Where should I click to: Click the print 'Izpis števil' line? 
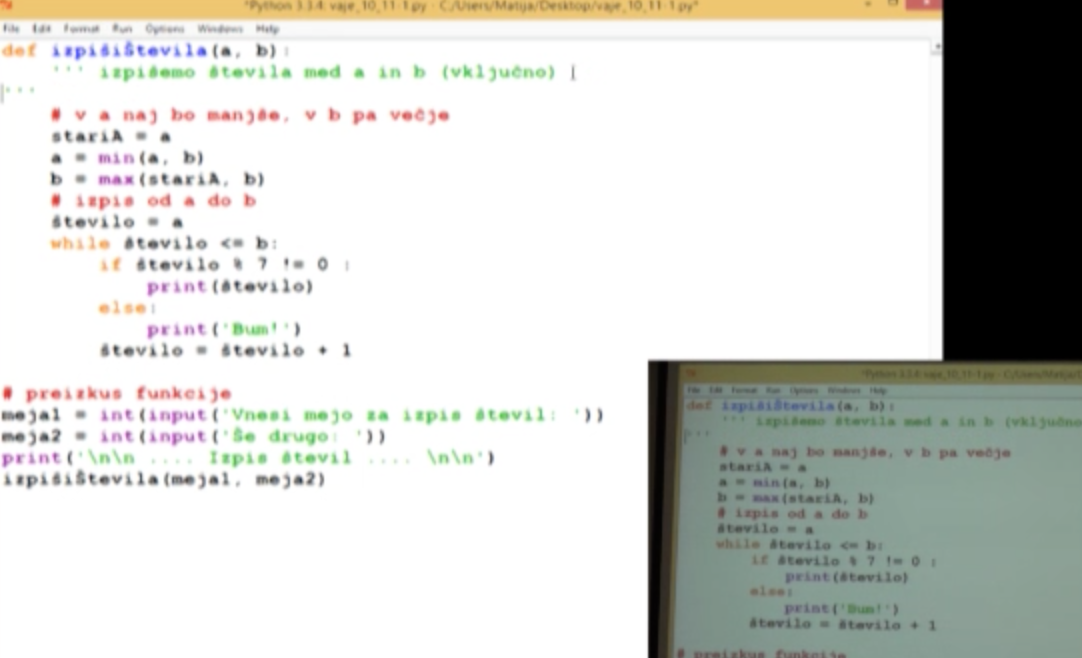coord(248,458)
